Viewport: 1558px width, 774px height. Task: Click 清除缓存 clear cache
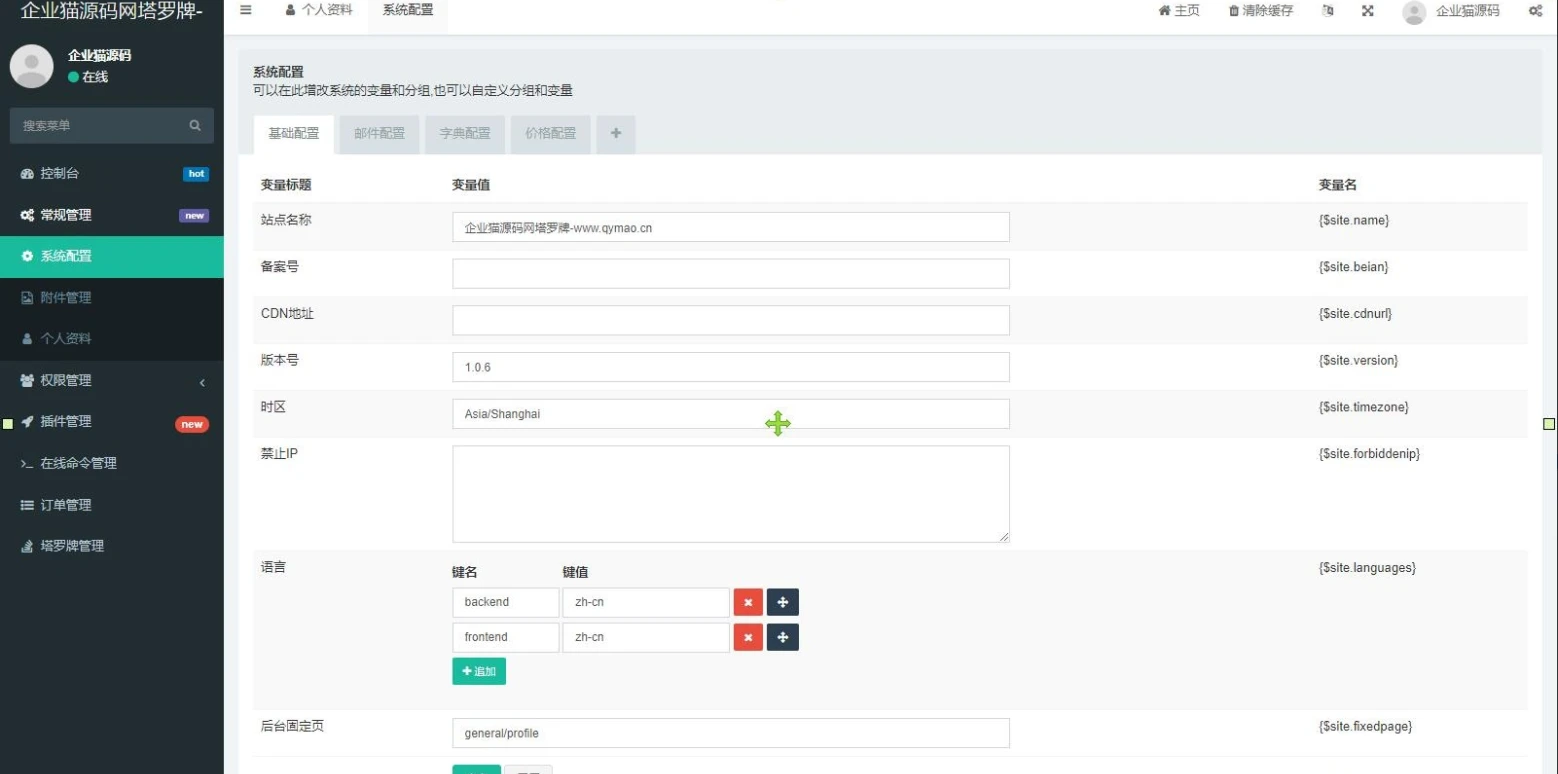1261,11
